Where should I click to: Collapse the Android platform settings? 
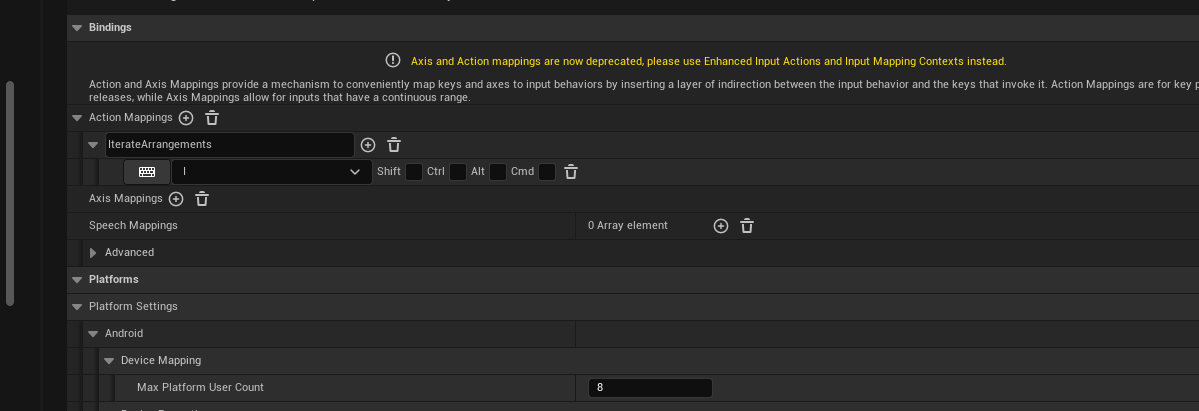point(93,333)
